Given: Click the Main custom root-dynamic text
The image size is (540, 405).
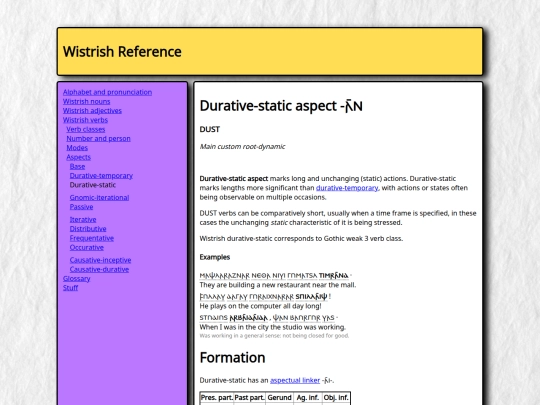Looking at the screenshot, I should (242, 147).
